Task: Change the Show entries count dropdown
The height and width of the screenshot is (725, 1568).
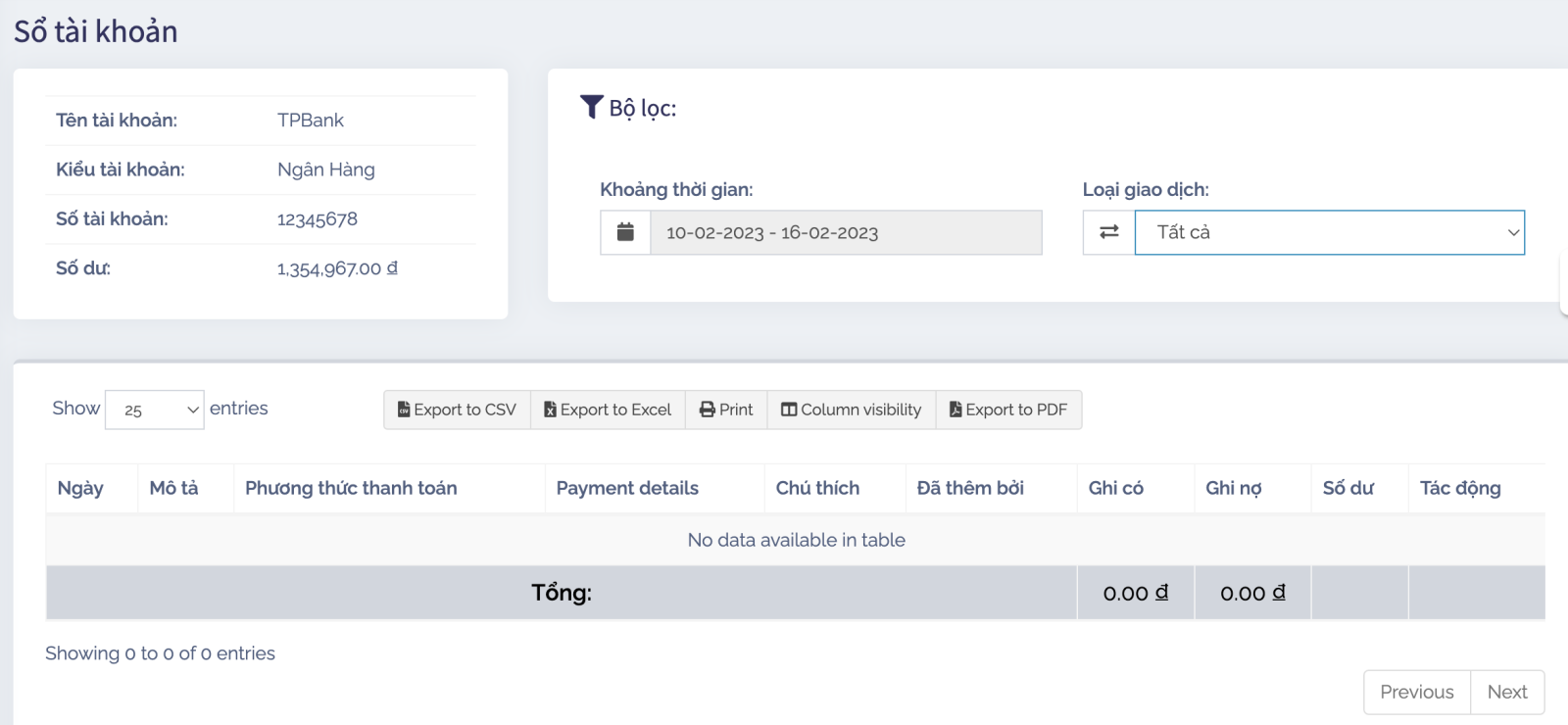Action: [154, 410]
